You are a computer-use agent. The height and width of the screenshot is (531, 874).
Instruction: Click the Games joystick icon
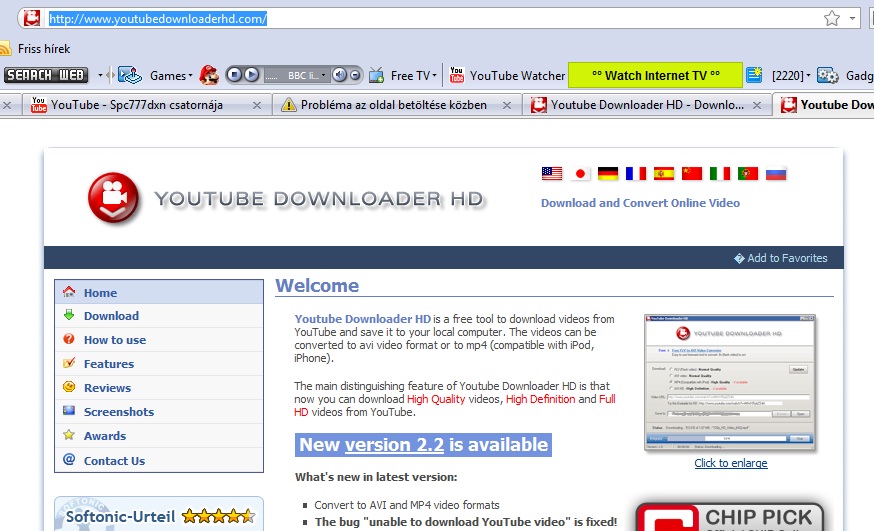tap(130, 75)
